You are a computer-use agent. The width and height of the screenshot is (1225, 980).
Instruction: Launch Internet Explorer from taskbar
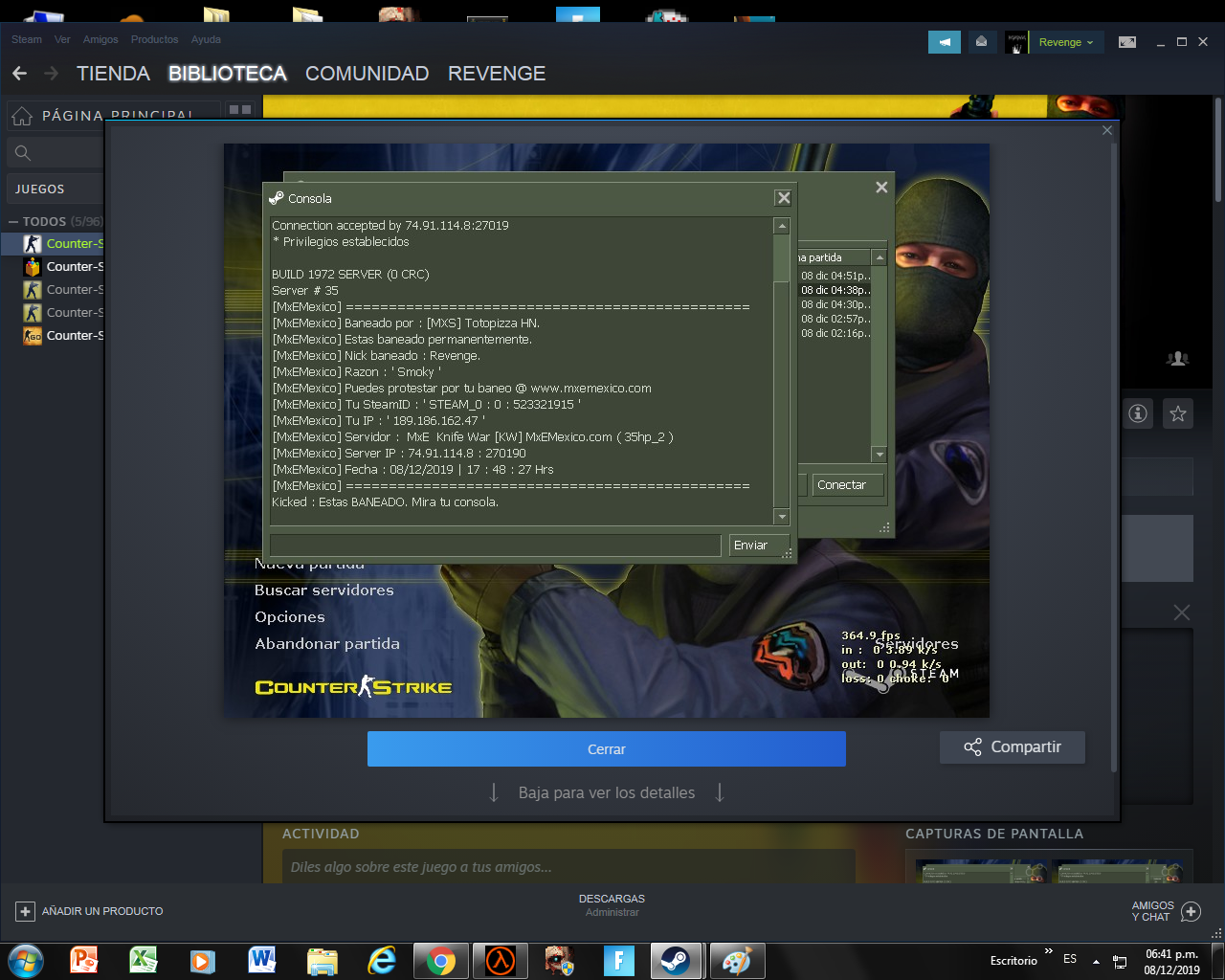(382, 960)
